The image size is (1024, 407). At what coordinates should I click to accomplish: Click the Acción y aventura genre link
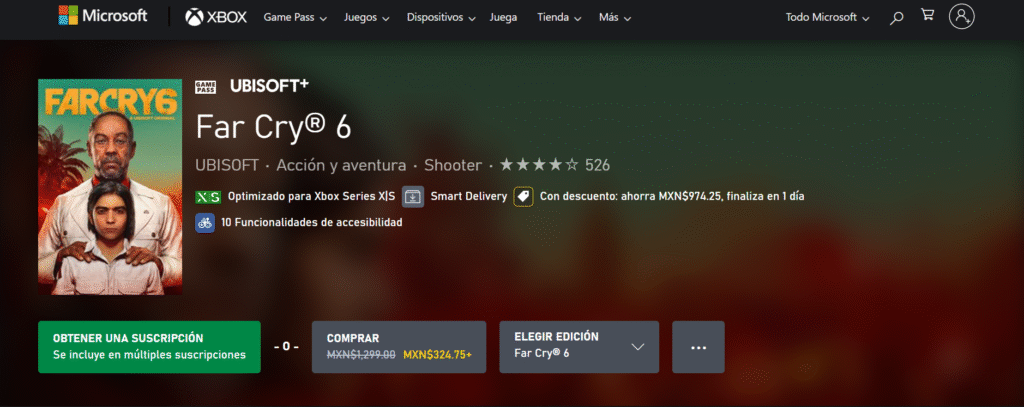[342, 165]
